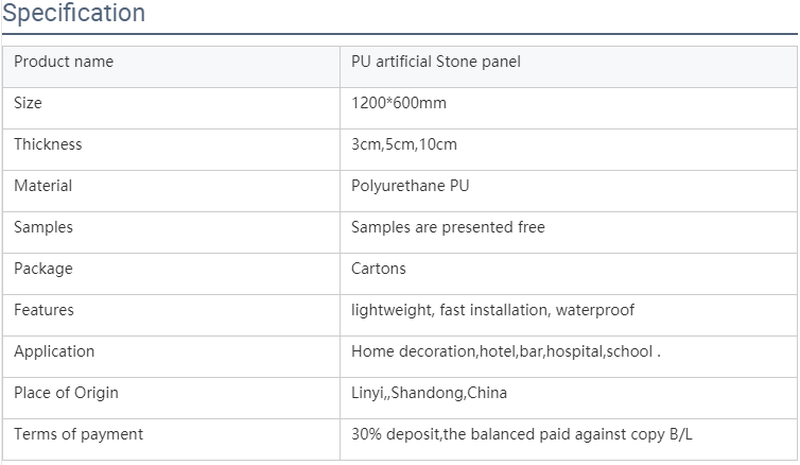800x465 pixels.
Task: Select the Cartons package value
Action: (x=379, y=269)
